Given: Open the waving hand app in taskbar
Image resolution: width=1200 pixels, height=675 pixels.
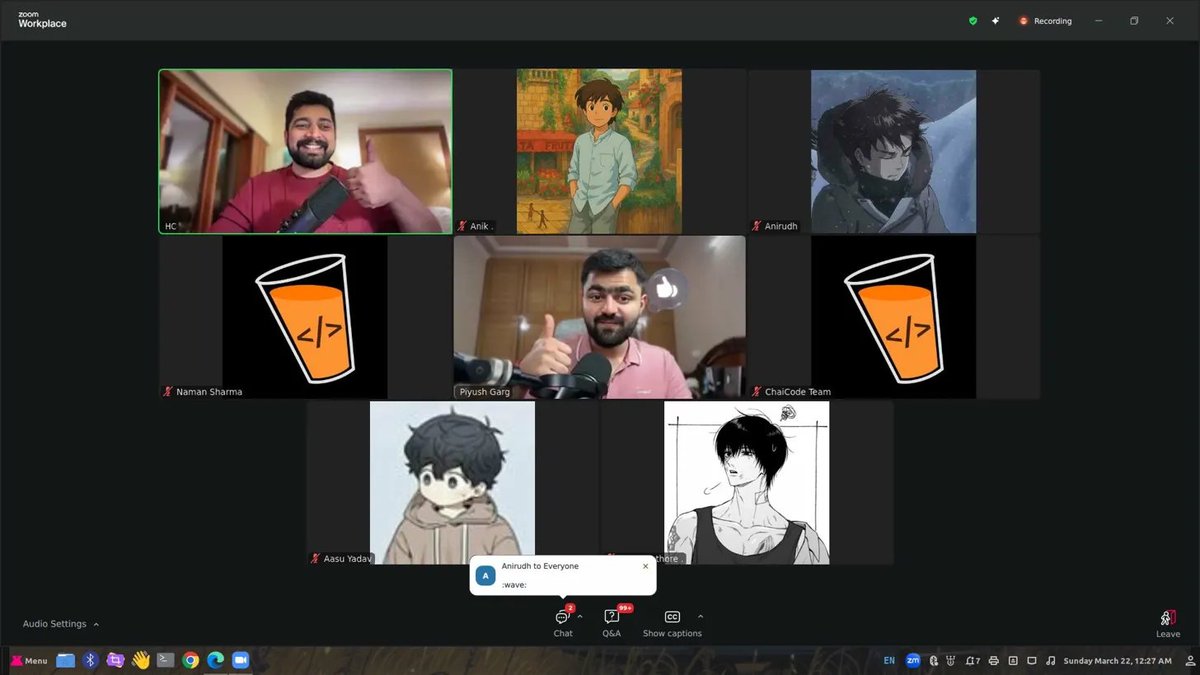Looking at the screenshot, I should coord(140,660).
